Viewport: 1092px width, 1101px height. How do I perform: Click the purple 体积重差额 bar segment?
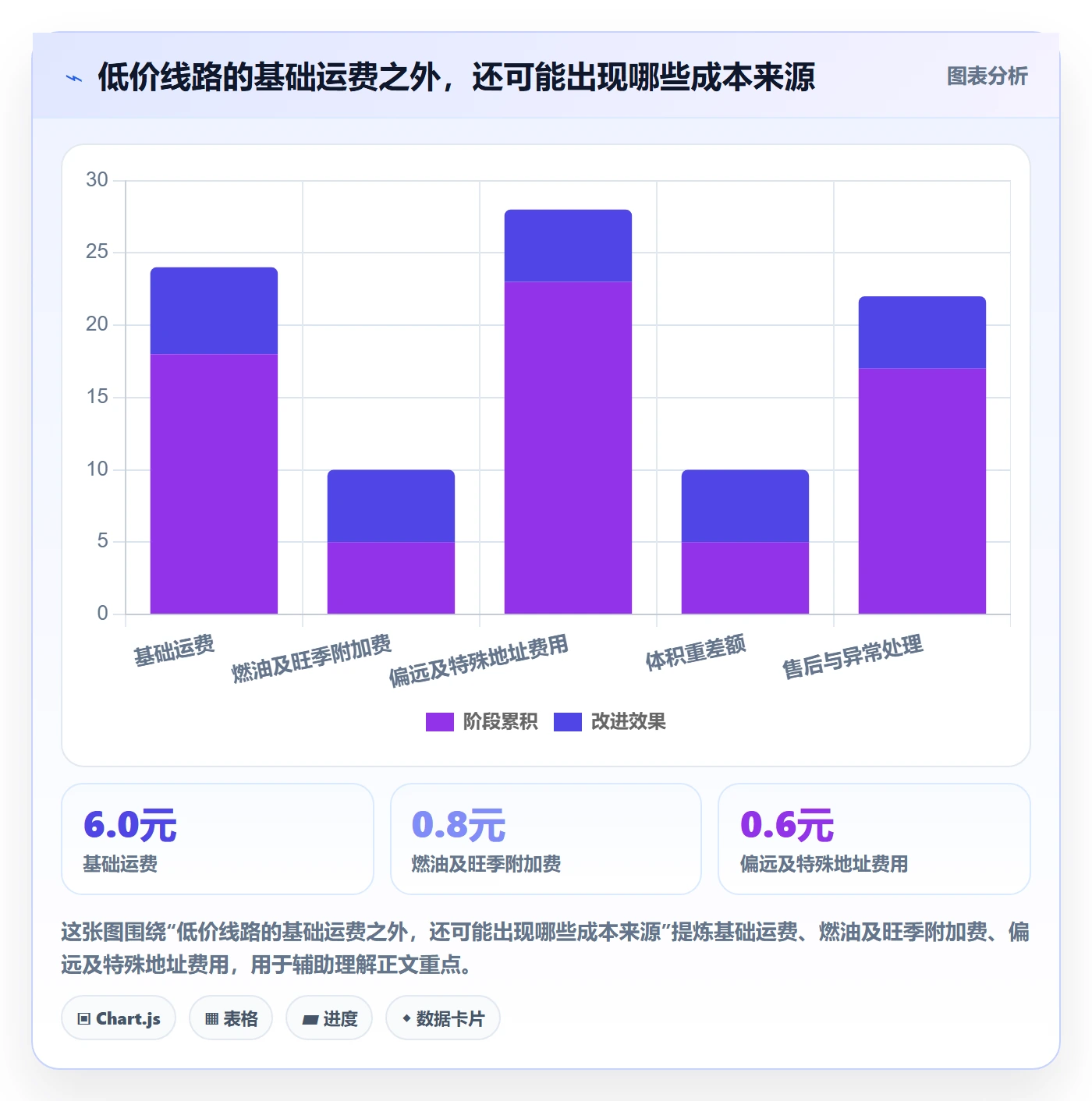(745, 578)
